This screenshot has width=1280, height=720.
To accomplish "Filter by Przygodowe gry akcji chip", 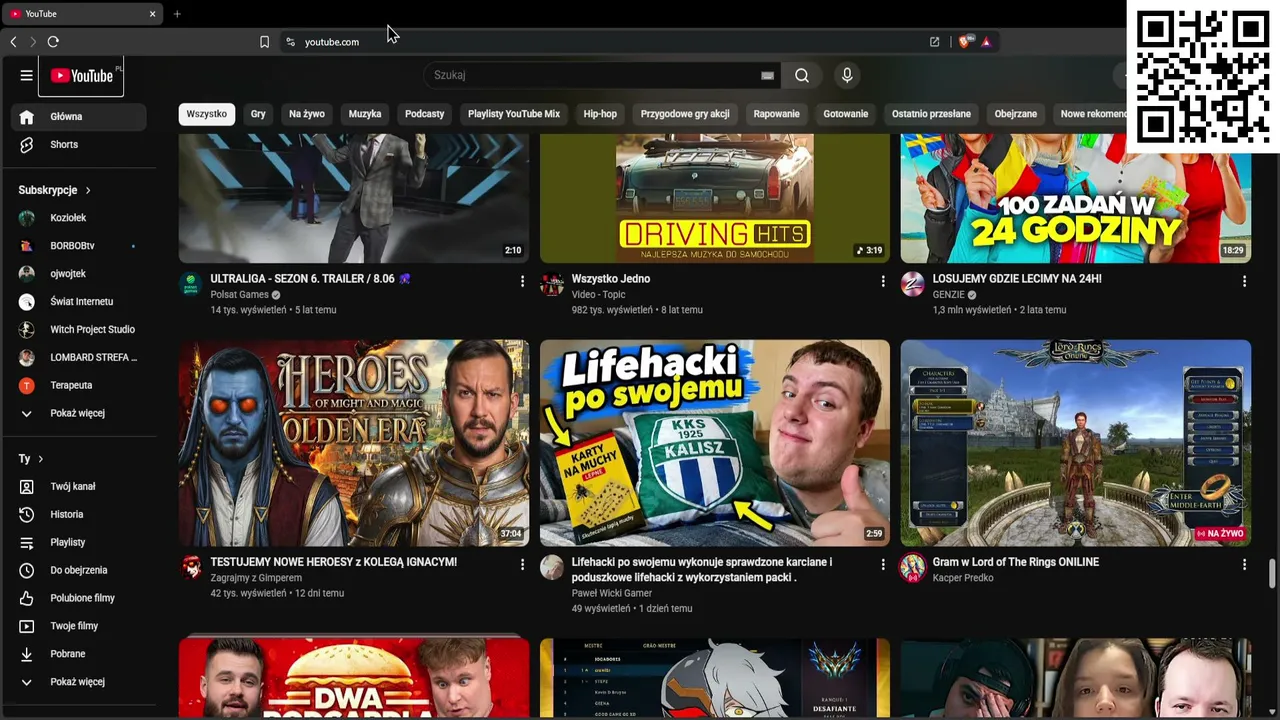I will pyautogui.click(x=685, y=114).
